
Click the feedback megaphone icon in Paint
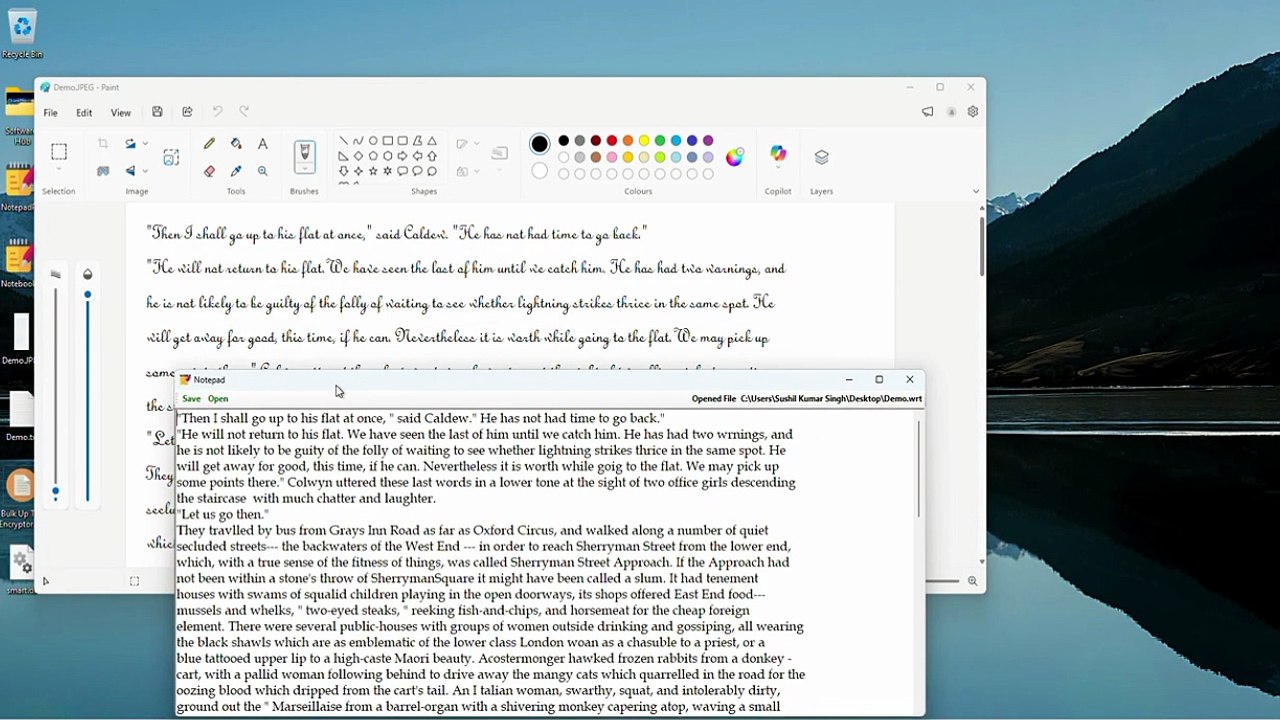pos(927,112)
